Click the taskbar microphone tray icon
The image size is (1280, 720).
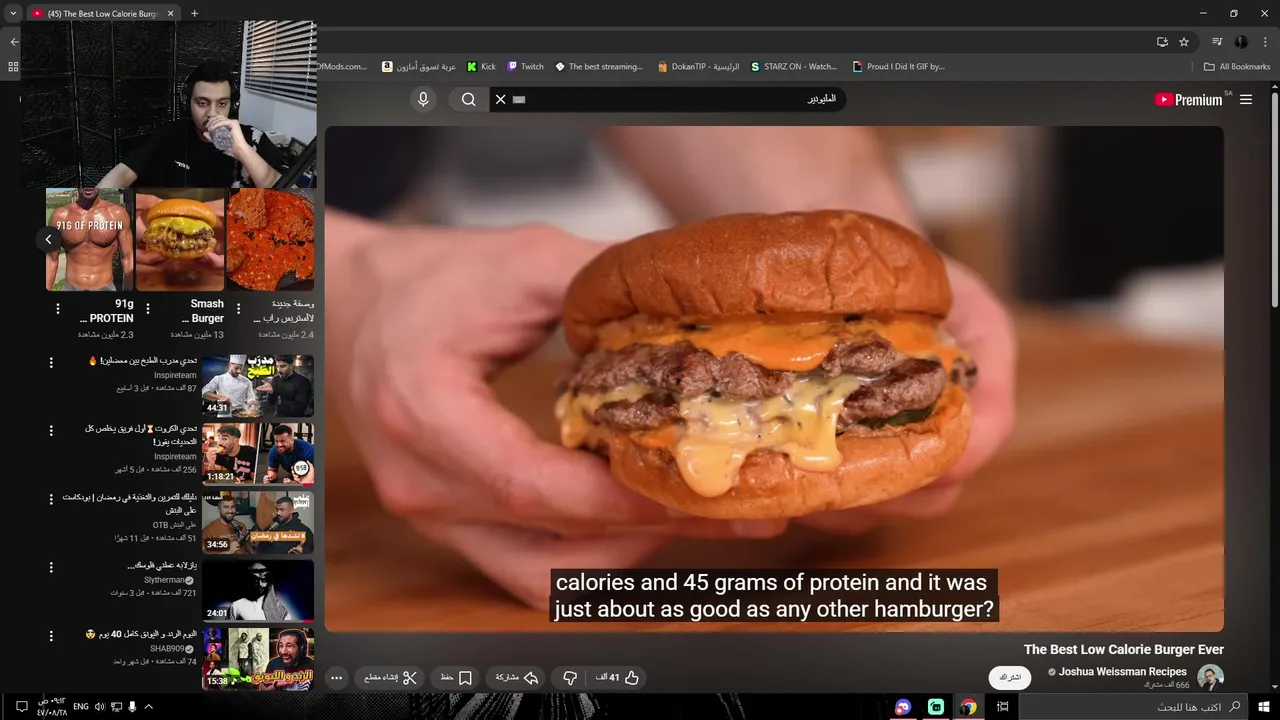click(132, 707)
